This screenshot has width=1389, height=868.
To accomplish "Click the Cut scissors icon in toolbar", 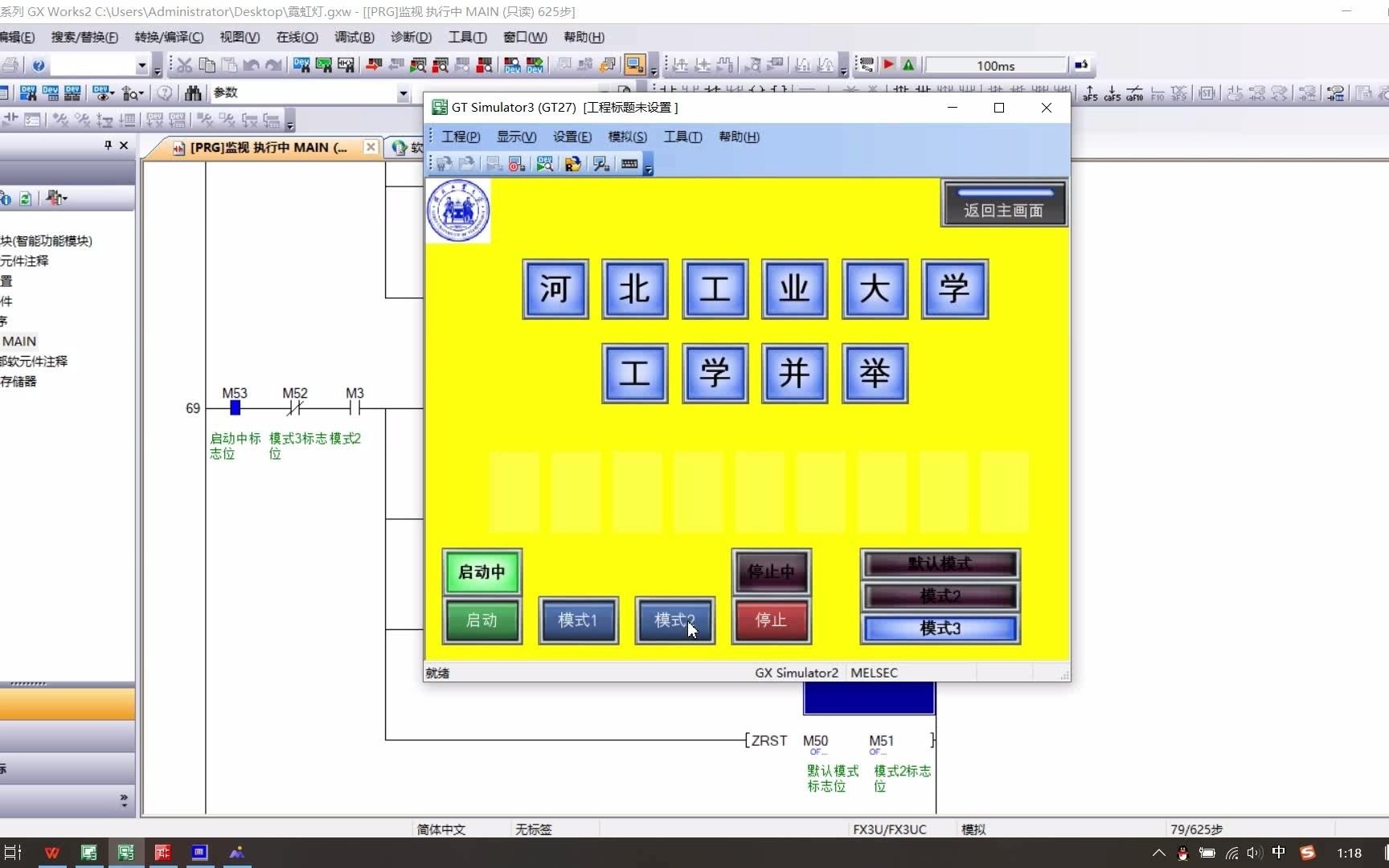I will coord(185,65).
